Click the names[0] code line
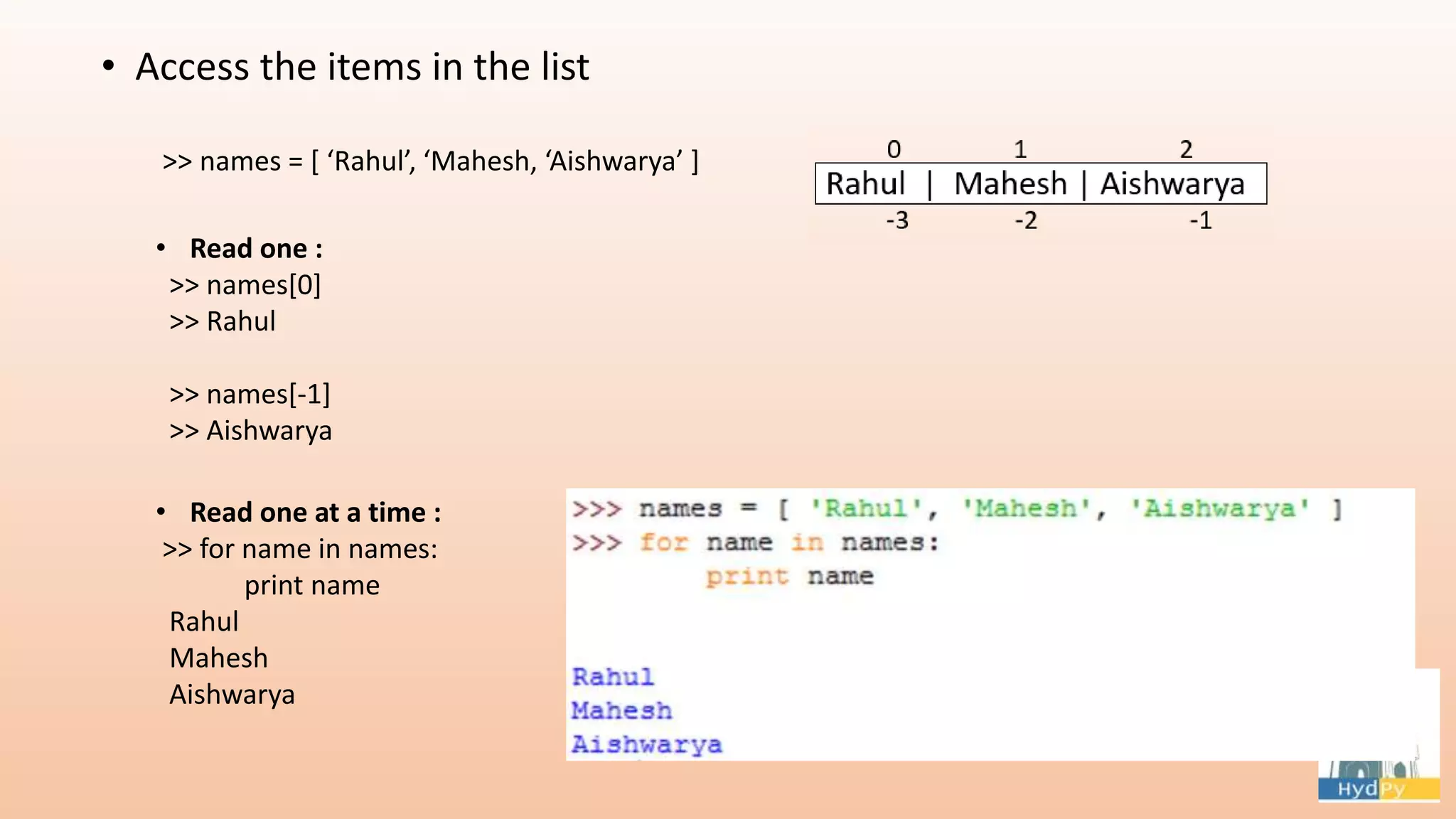1456x819 pixels. coord(245,285)
